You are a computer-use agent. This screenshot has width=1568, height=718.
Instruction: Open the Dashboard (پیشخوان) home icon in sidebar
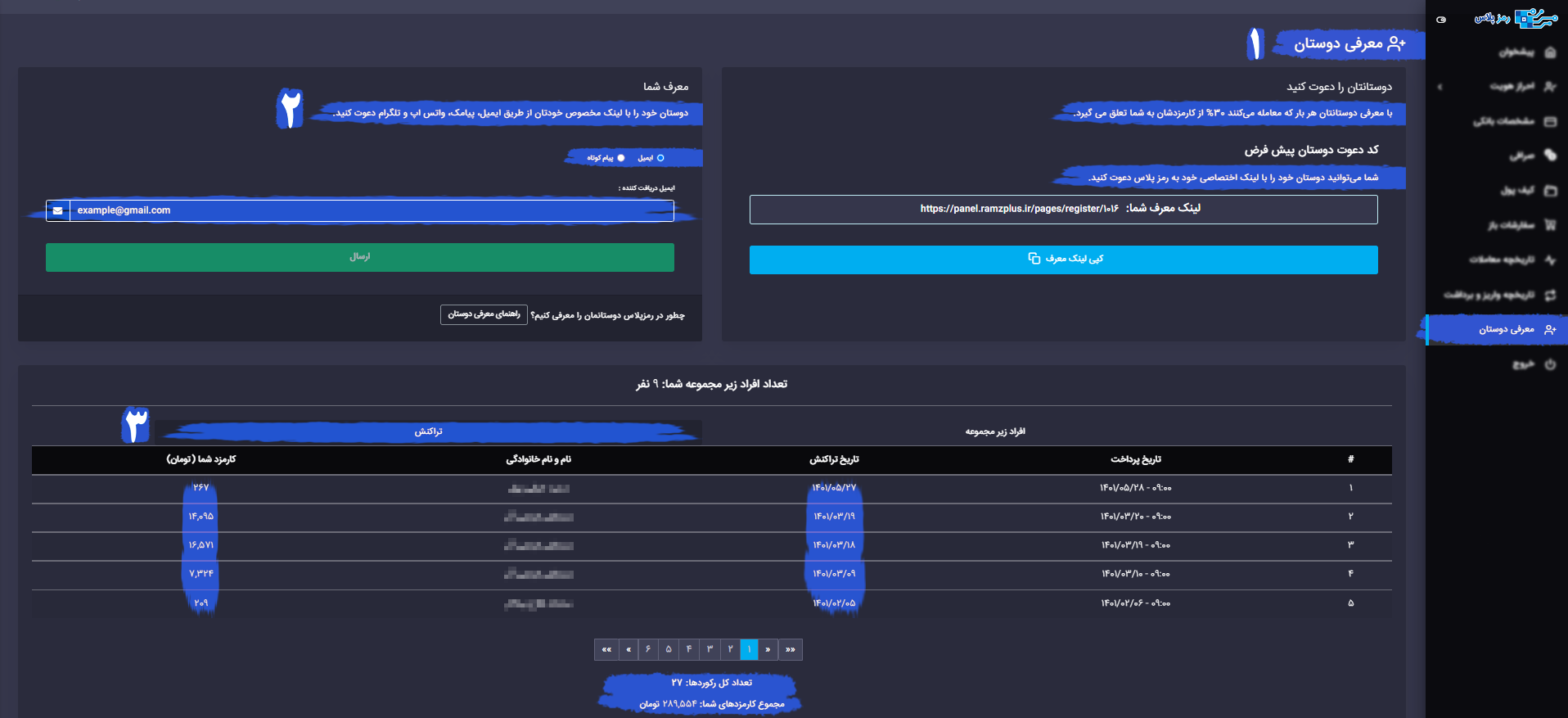tap(1550, 52)
